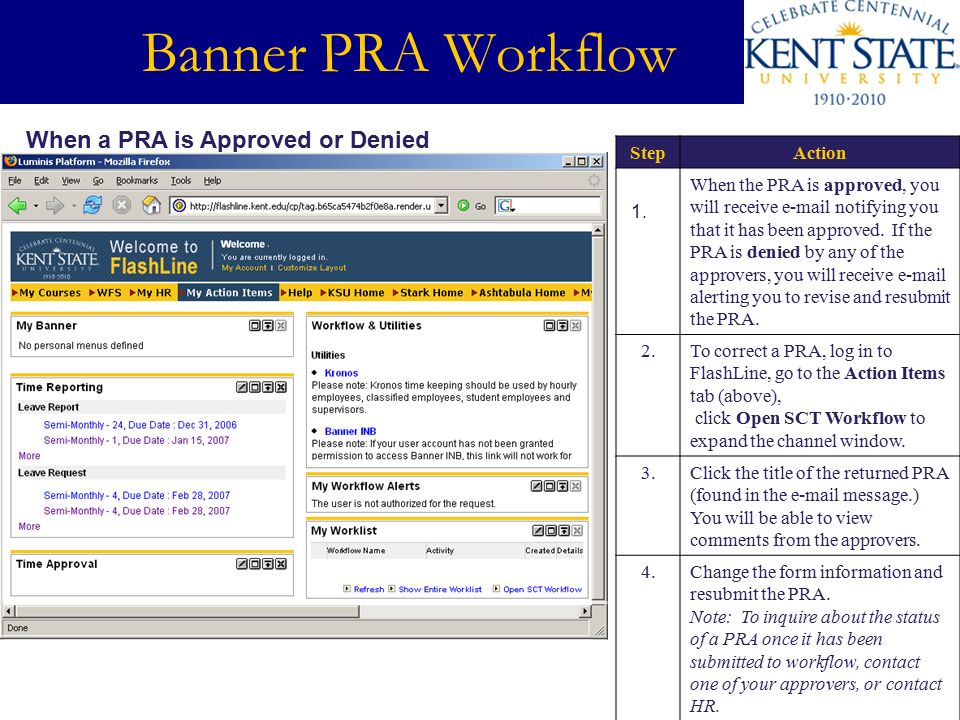Open the File menu
Image resolution: width=960 pixels, height=720 pixels.
(x=15, y=181)
